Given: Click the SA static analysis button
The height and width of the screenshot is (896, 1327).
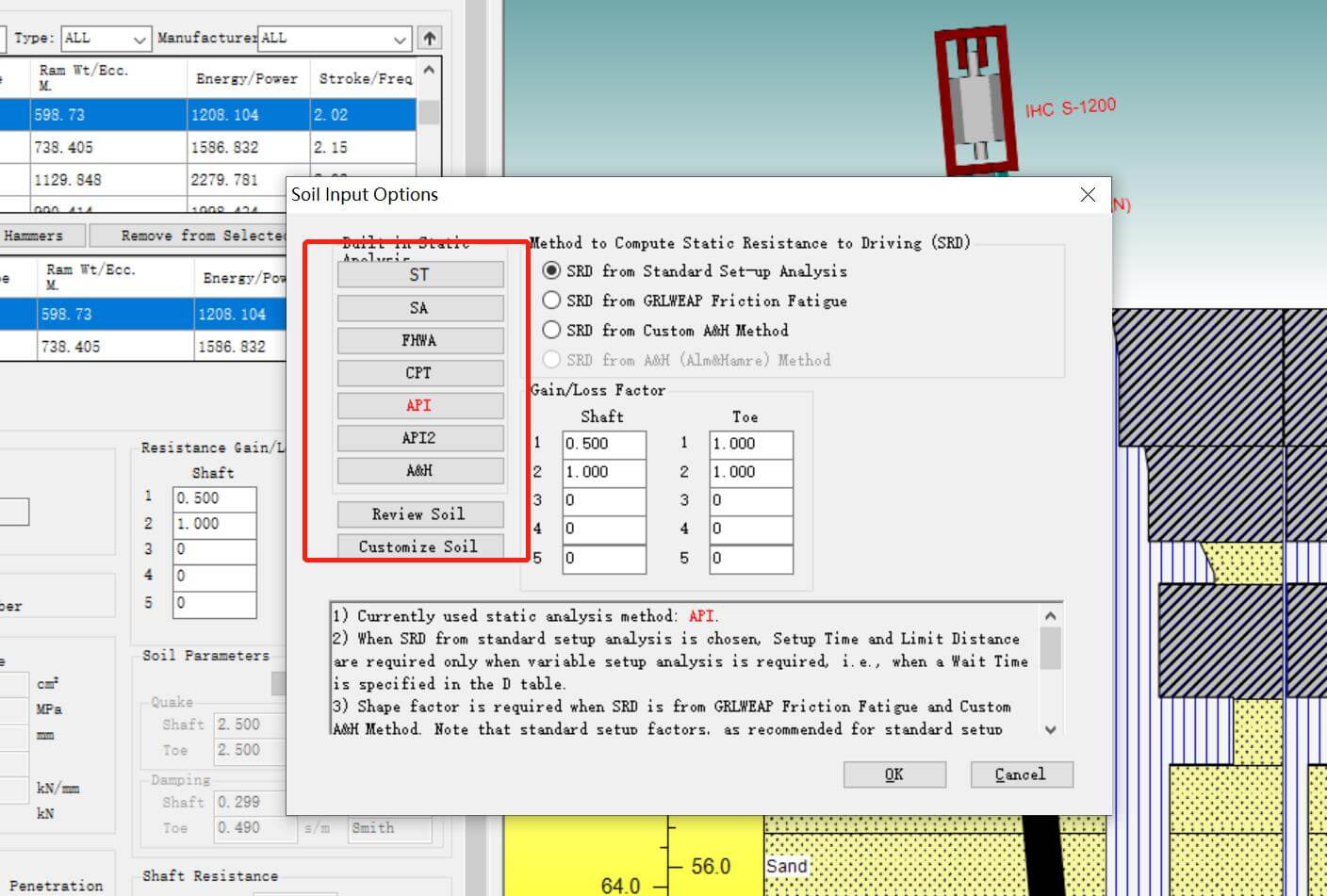Looking at the screenshot, I should click(x=419, y=308).
